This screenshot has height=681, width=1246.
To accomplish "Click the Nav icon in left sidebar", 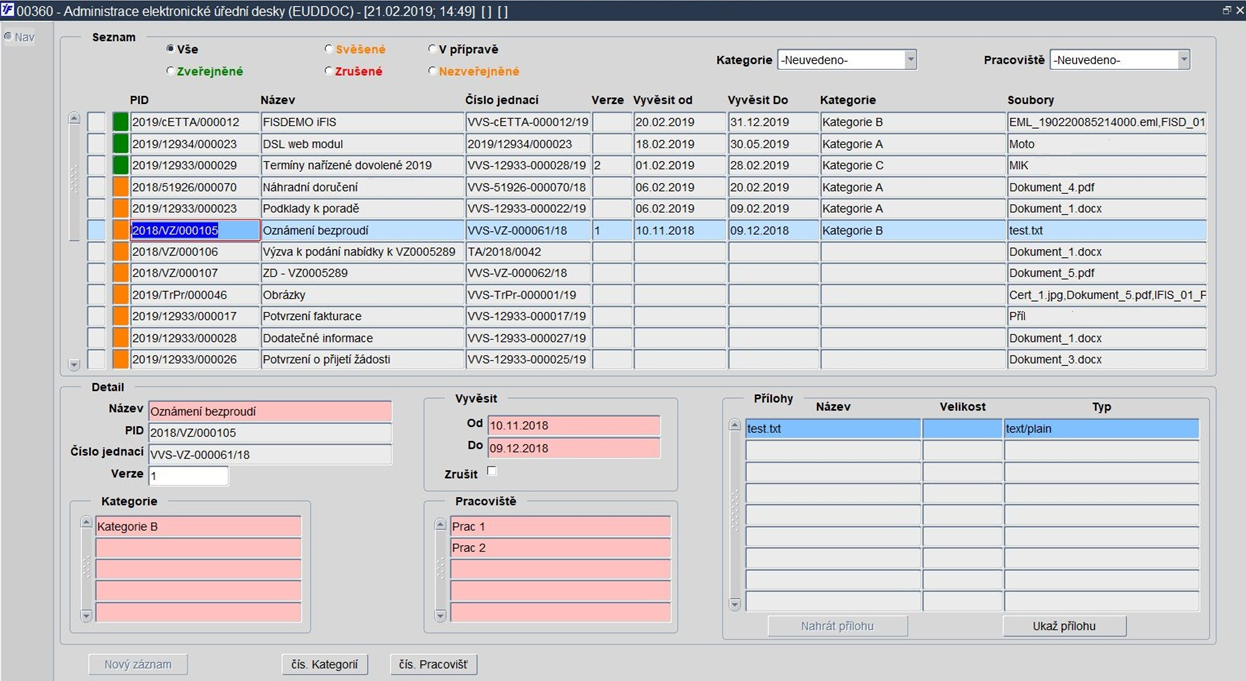I will click(x=8, y=37).
